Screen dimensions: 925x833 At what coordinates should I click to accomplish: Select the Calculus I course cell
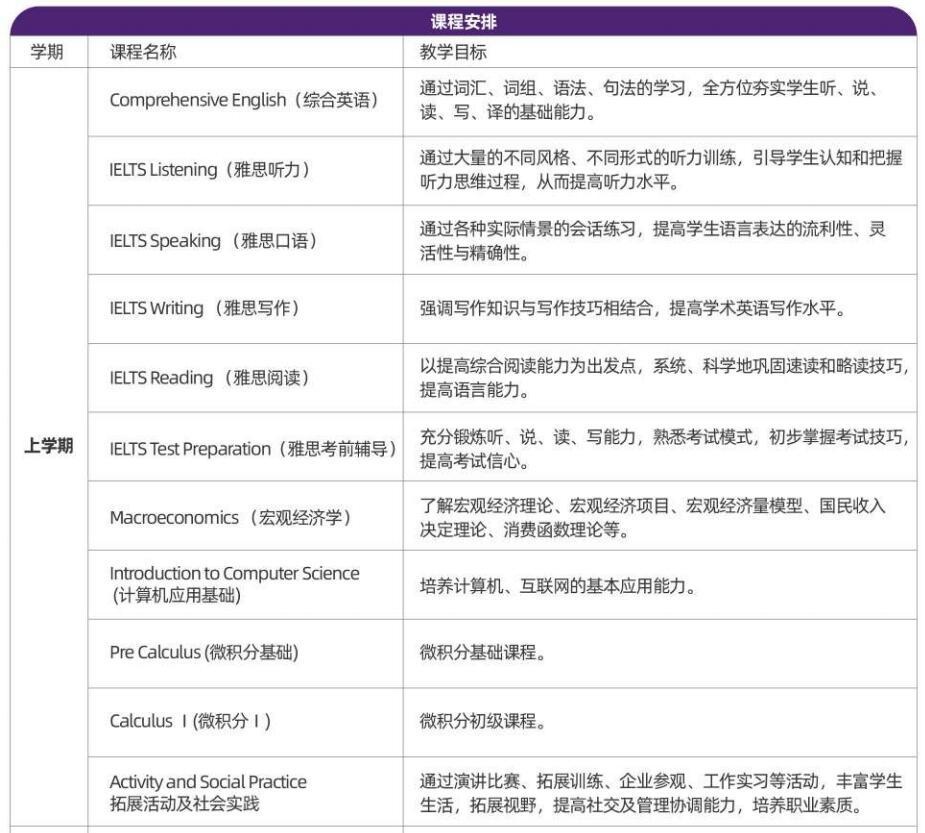pos(190,721)
